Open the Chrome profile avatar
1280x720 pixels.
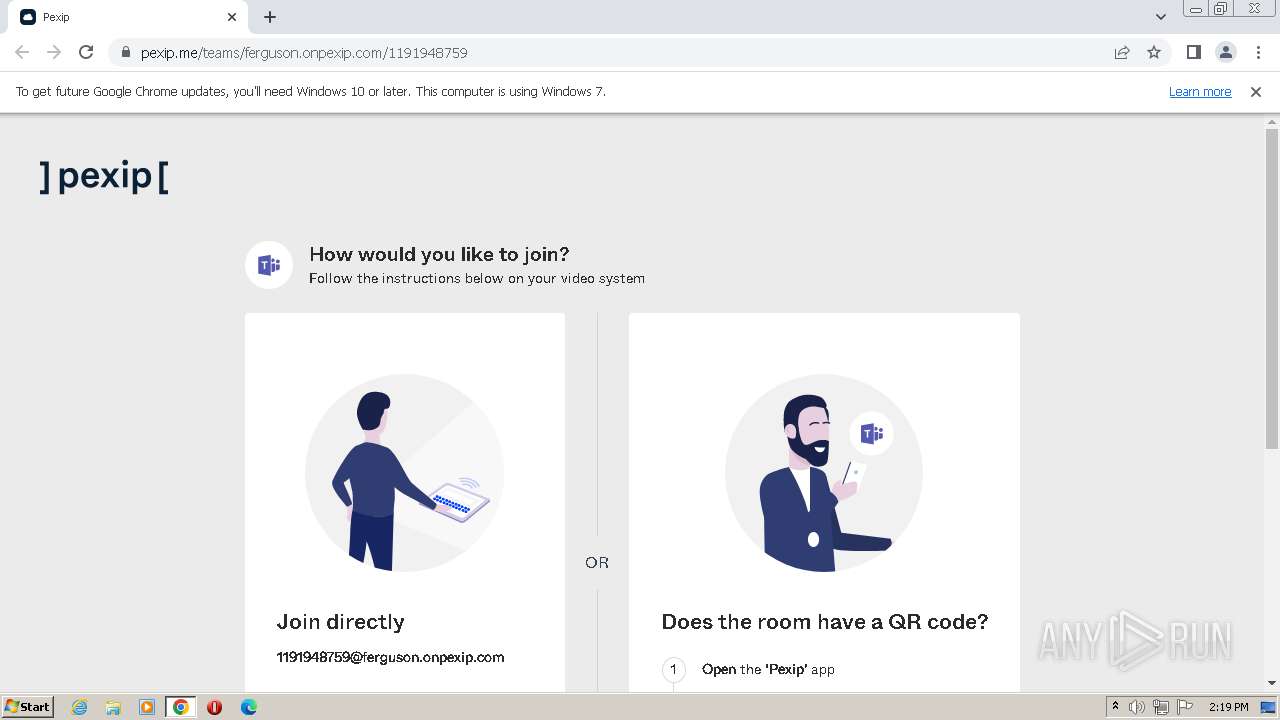[1225, 52]
